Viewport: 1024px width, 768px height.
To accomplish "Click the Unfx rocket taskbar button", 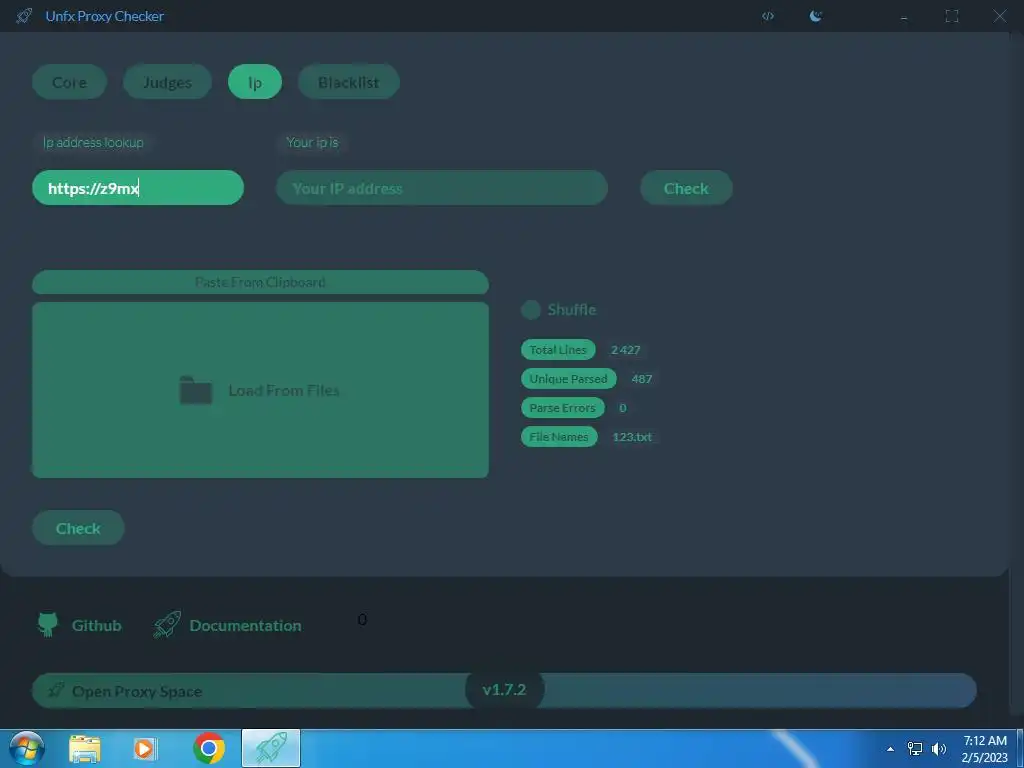I will 271,748.
